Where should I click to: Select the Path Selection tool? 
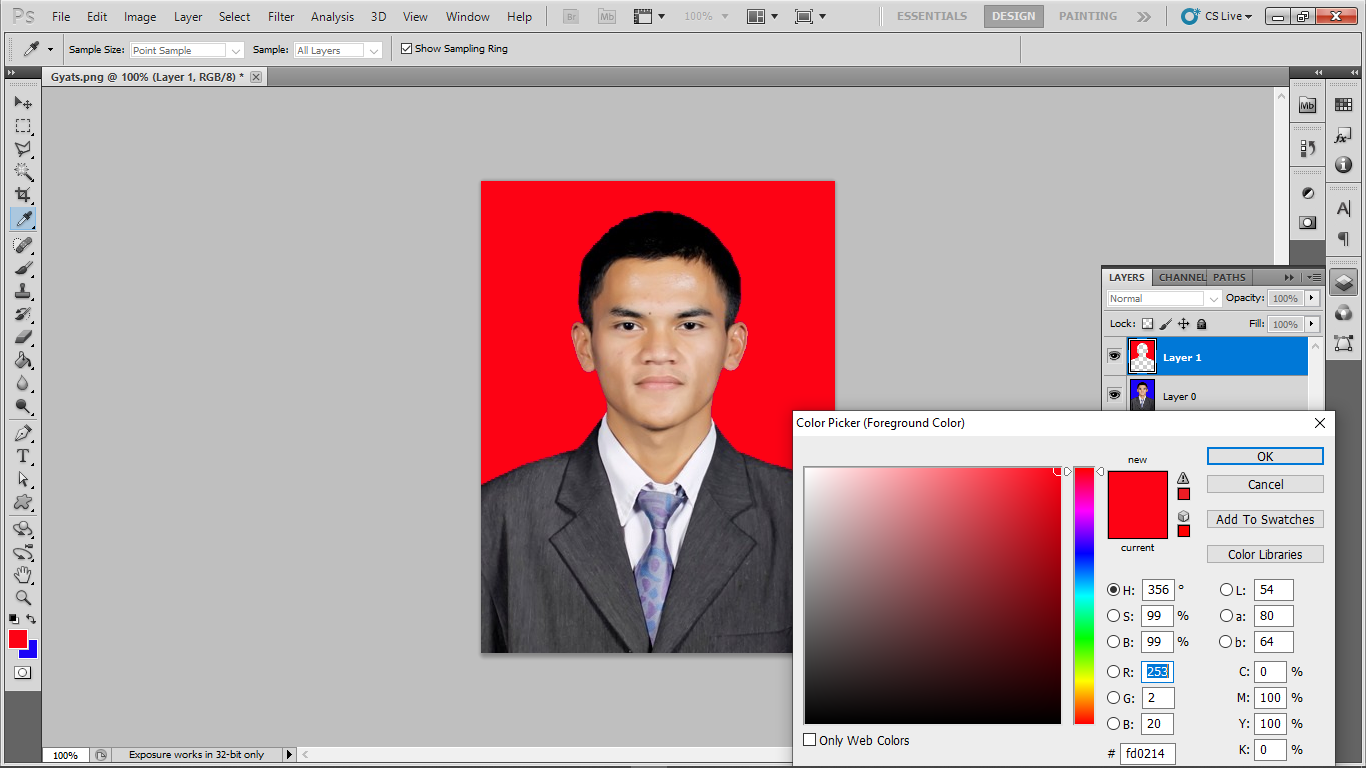click(23, 479)
